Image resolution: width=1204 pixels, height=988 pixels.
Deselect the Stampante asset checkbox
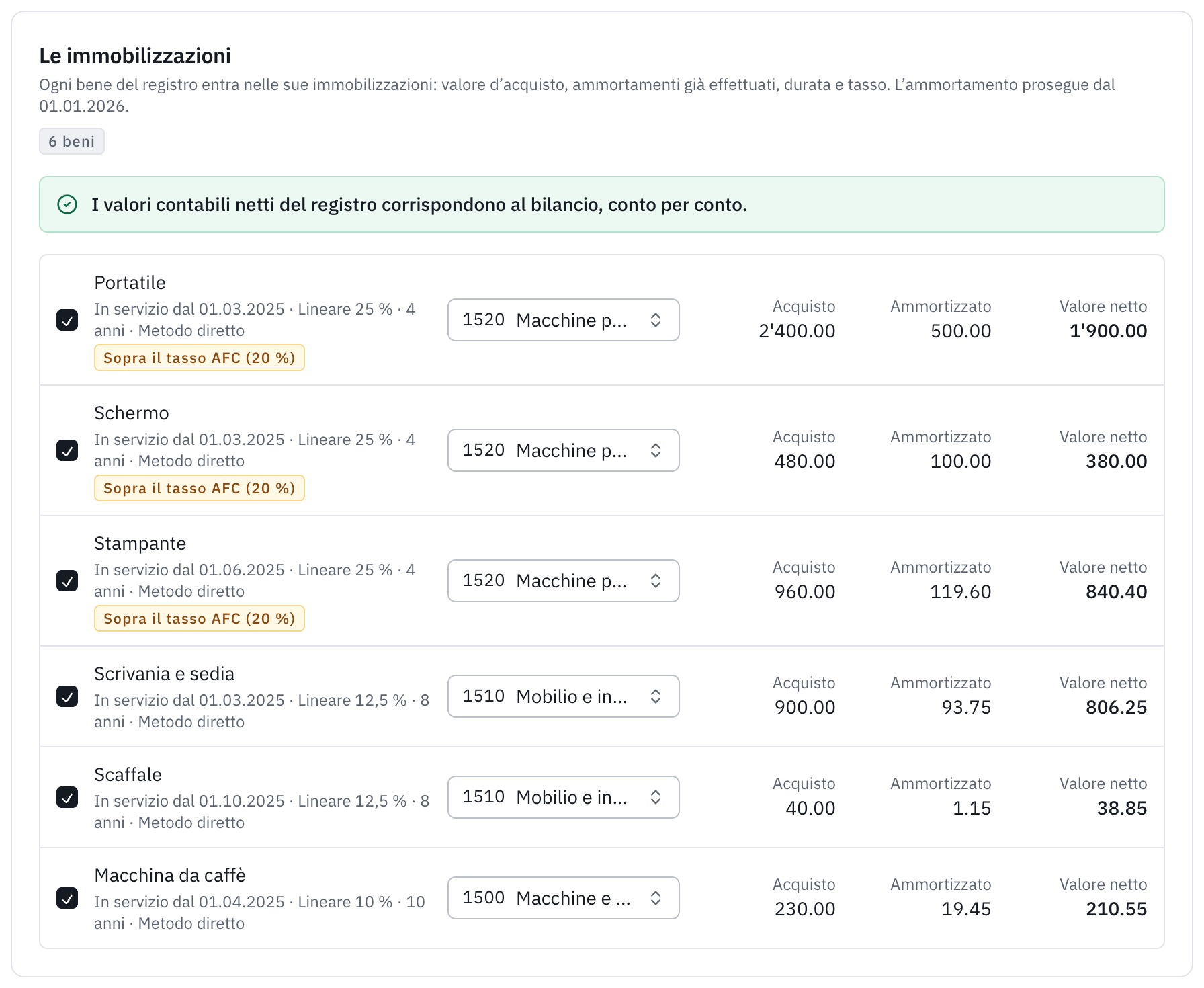(67, 581)
